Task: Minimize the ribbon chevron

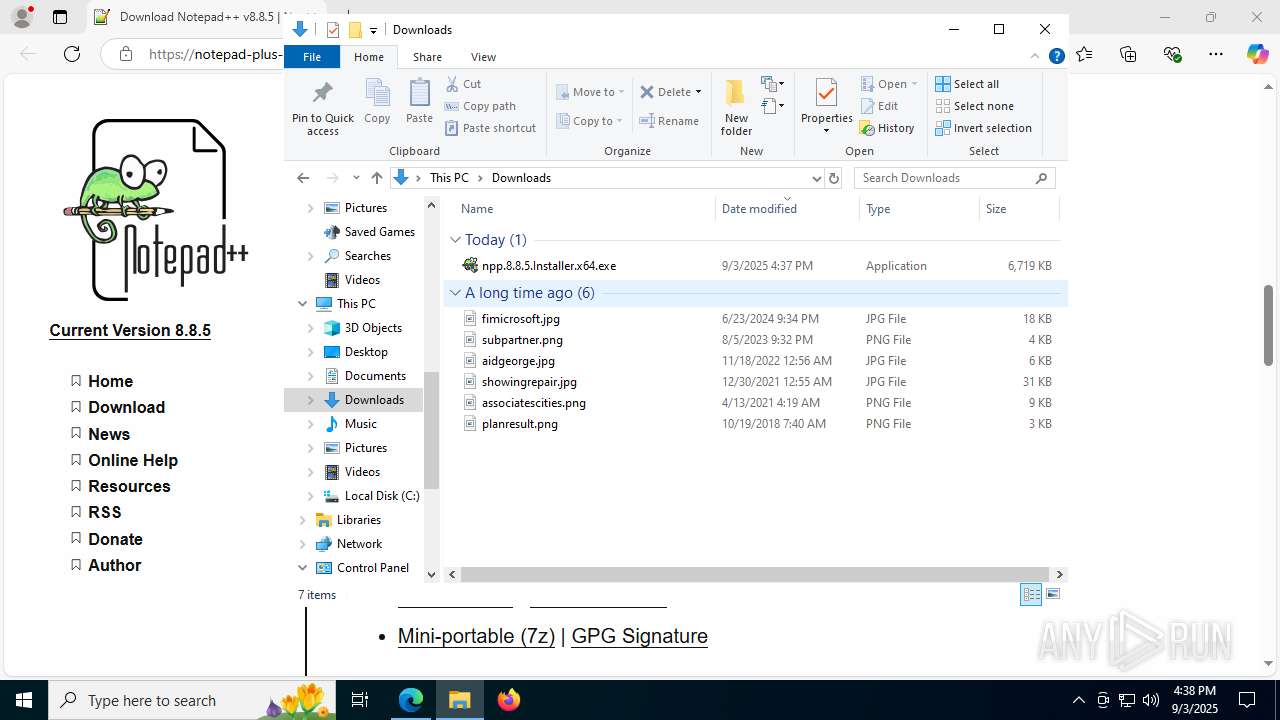Action: [x=1035, y=57]
